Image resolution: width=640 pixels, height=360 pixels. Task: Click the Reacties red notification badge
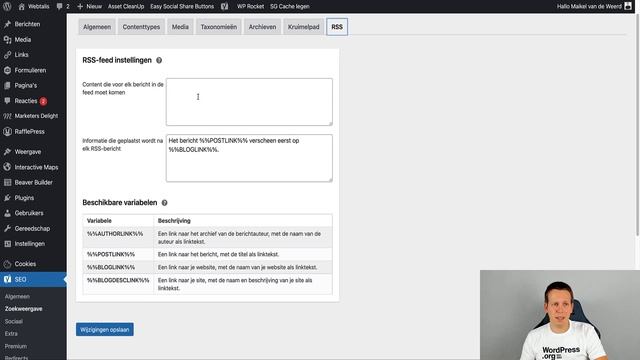point(43,101)
